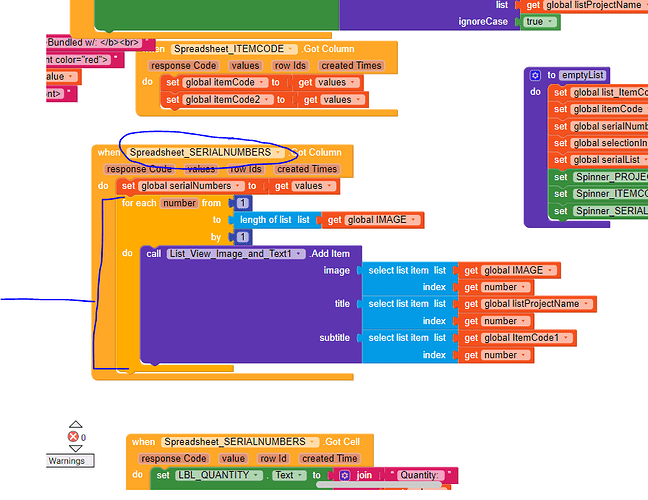Open the true boolean dropdown at ignoreCase

tap(550, 21)
